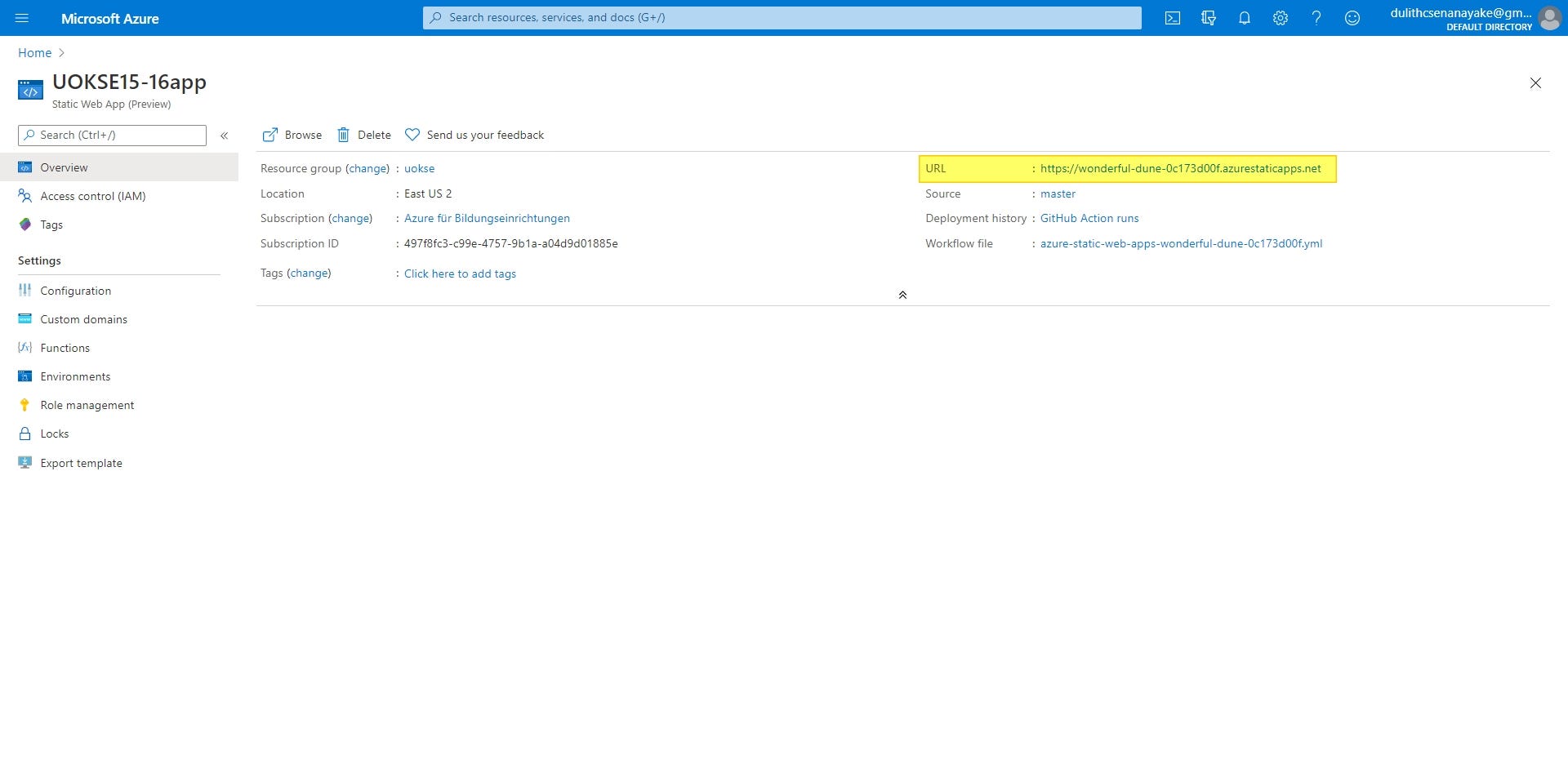Click the Browse toolbar button
Viewport: 1568px width, 765px height.
[x=292, y=135]
